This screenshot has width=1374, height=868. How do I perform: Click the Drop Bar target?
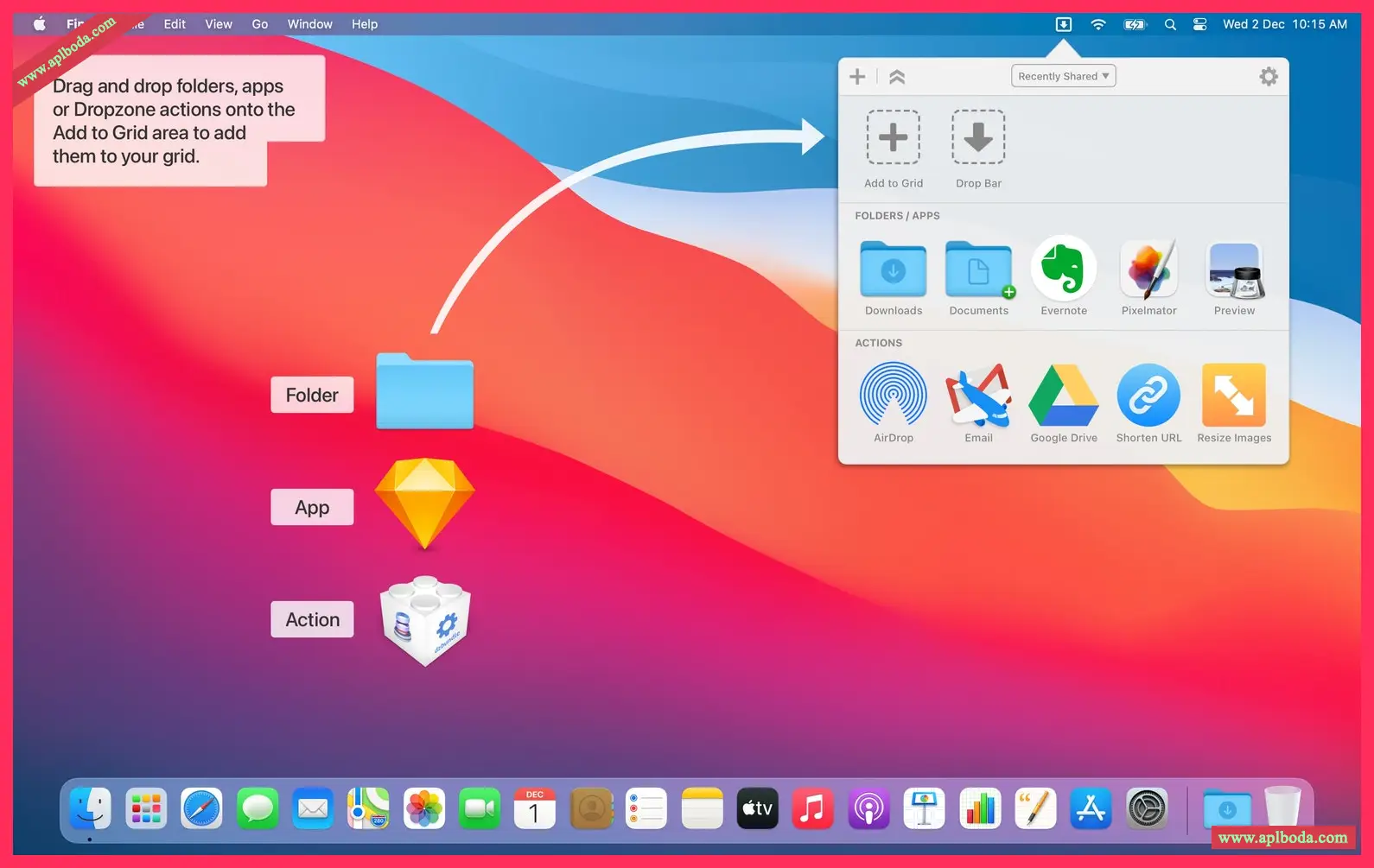(978, 137)
